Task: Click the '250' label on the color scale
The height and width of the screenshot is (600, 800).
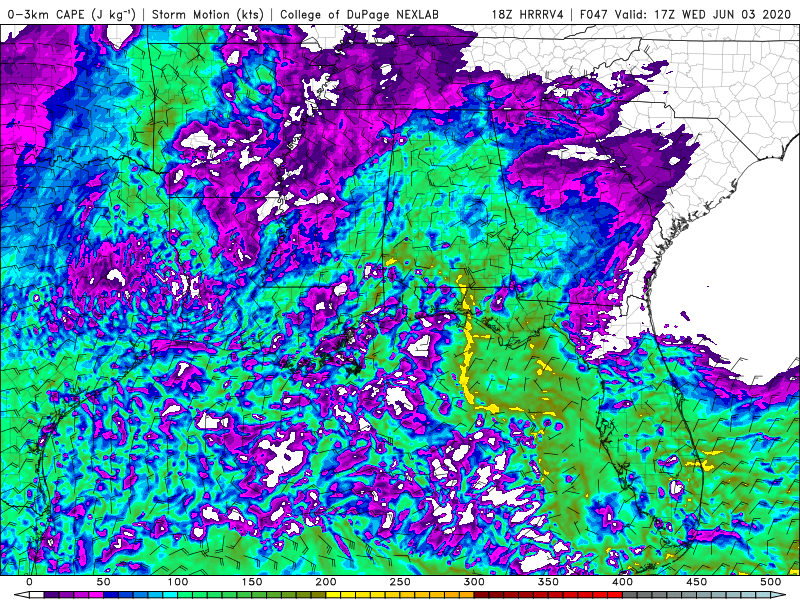Action: tap(399, 582)
